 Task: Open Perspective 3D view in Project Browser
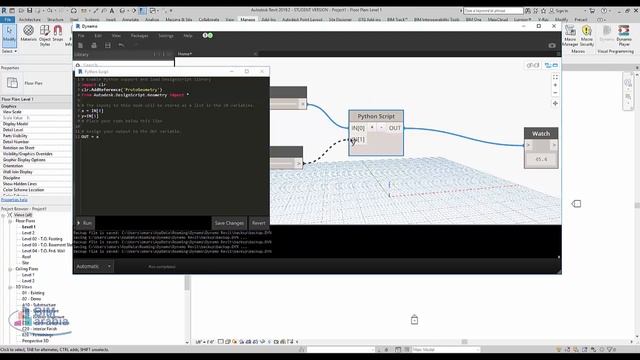pyautogui.click(x=35, y=341)
